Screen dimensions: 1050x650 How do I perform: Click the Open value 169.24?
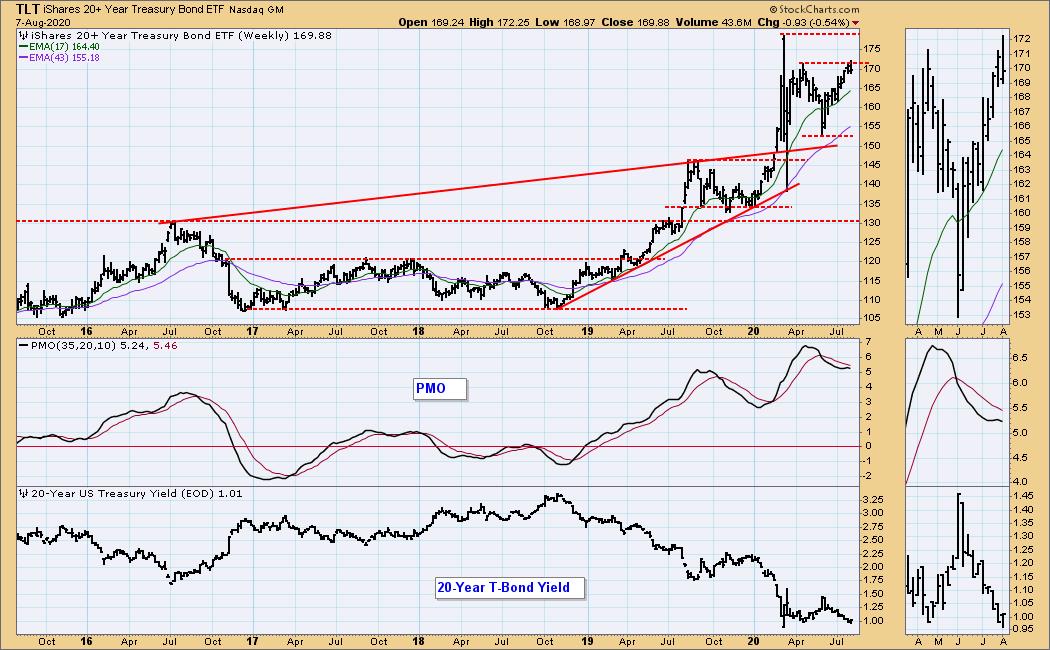click(x=449, y=22)
